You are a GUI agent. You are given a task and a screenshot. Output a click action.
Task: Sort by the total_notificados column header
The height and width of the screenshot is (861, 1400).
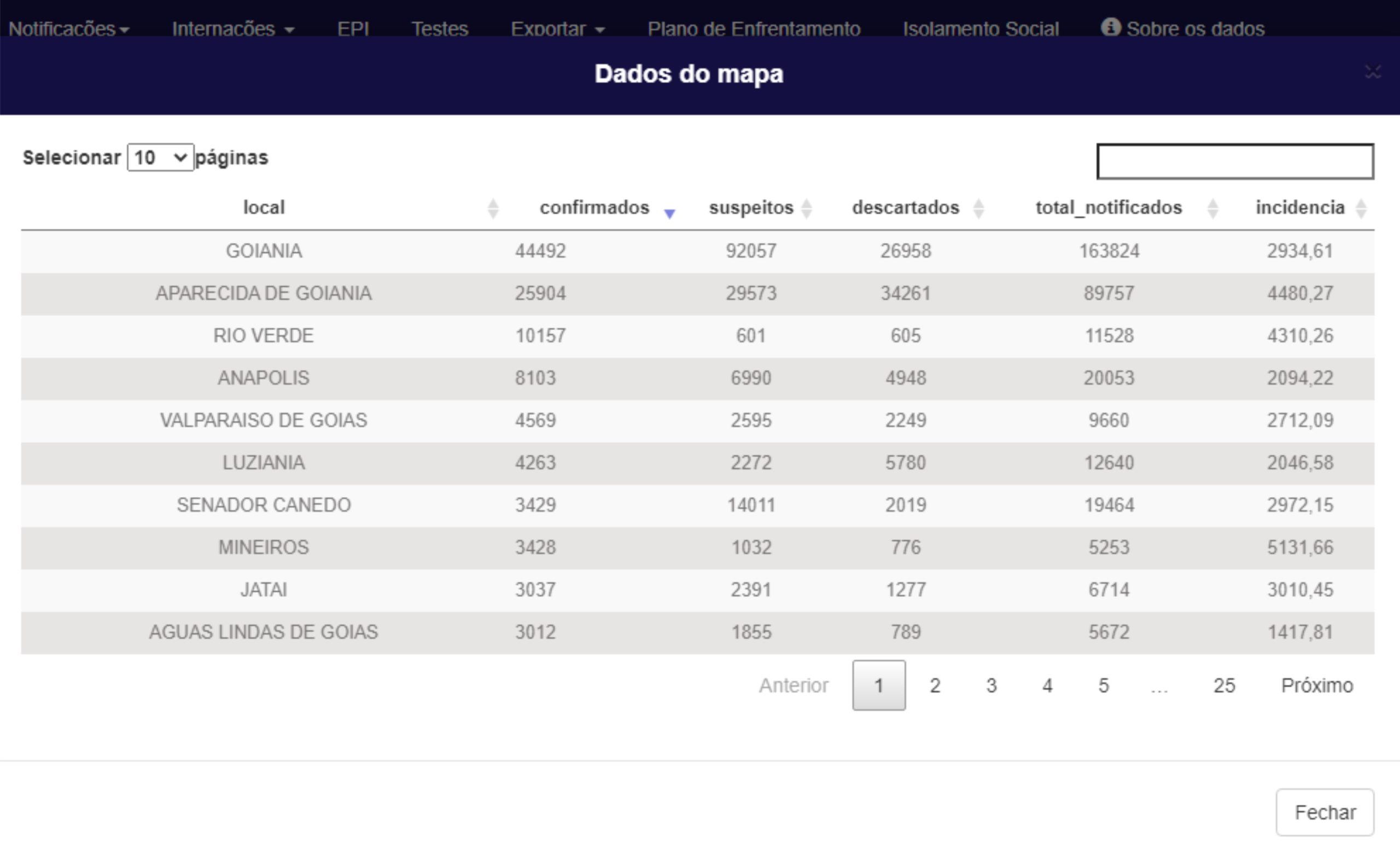click(x=1109, y=208)
